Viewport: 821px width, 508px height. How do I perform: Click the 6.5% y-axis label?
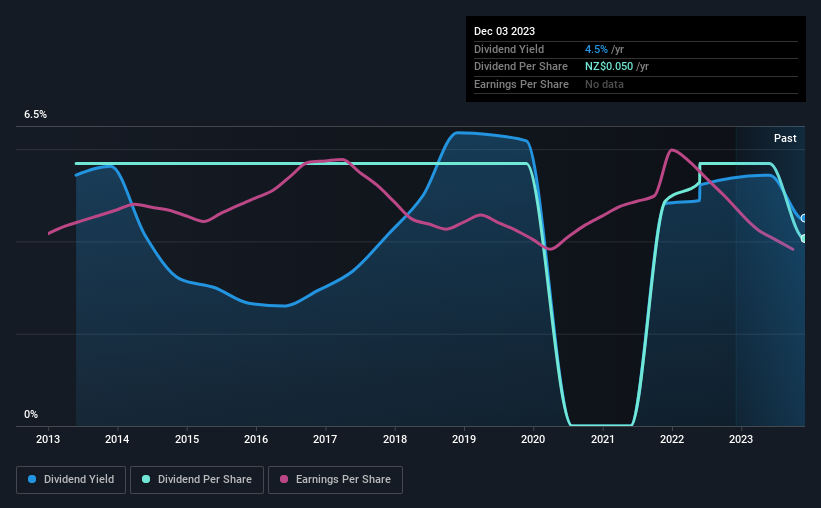tap(35, 114)
